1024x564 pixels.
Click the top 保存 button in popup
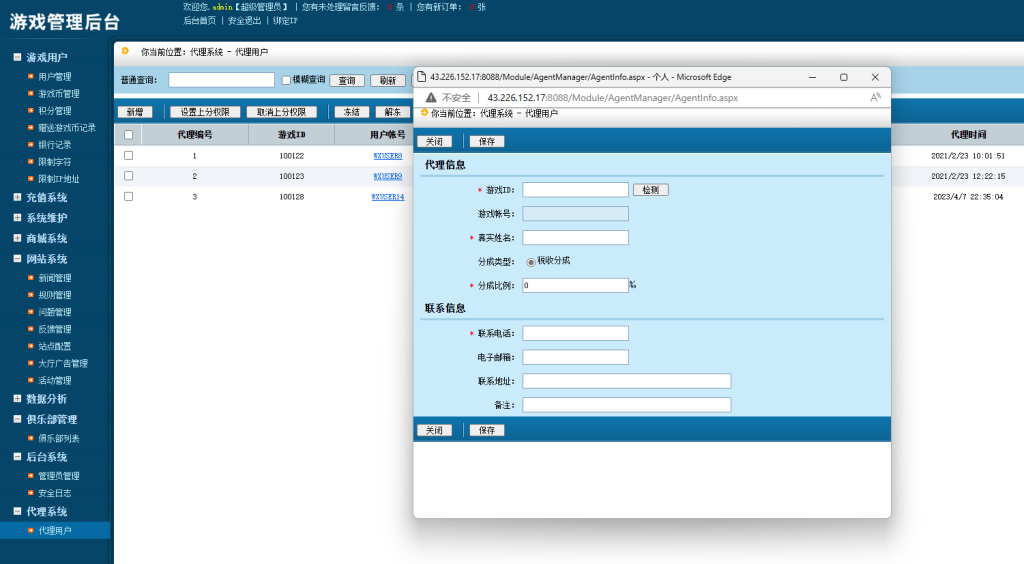(487, 141)
